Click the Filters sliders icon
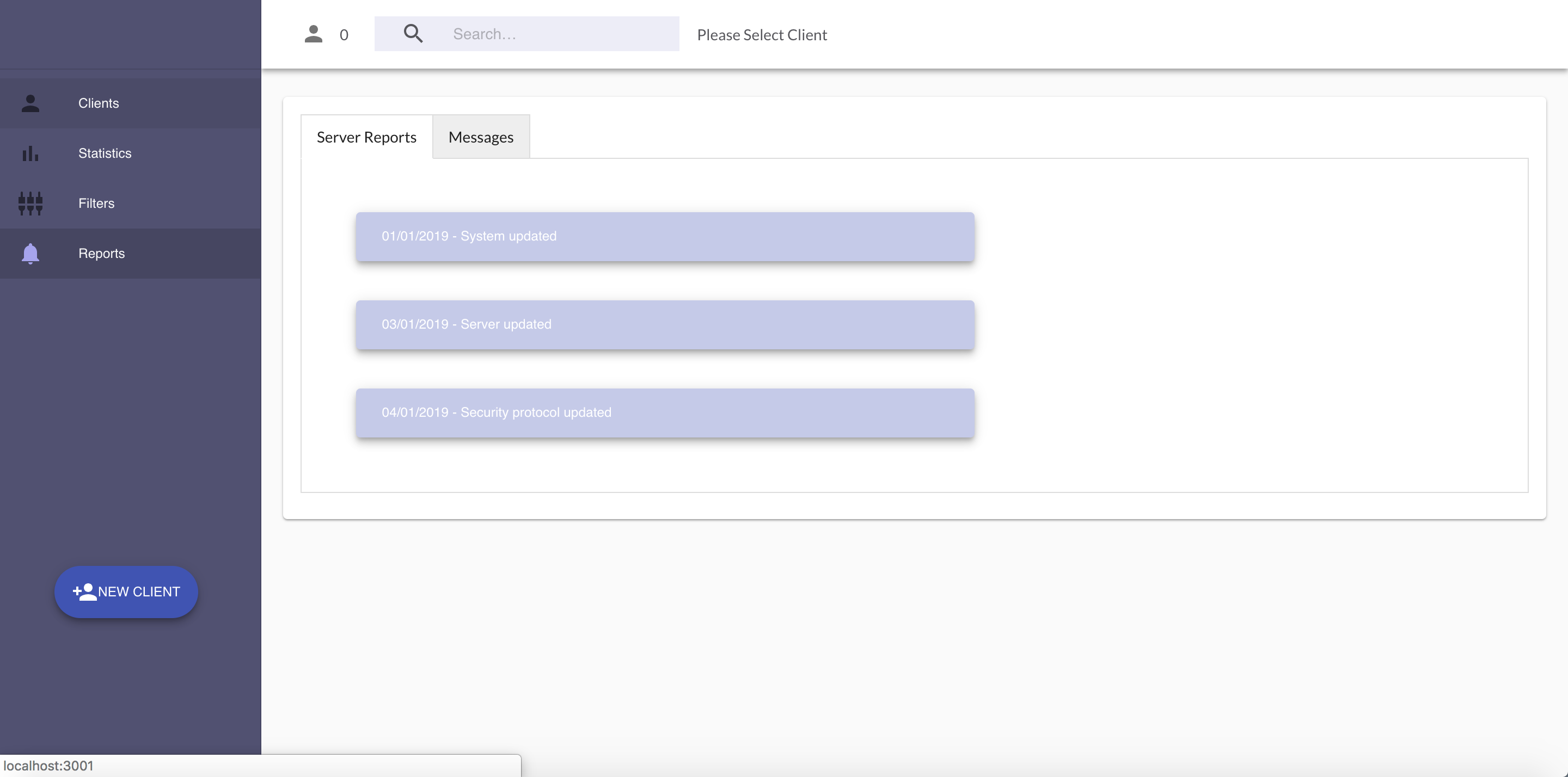Viewport: 1568px width, 777px height. (x=30, y=203)
